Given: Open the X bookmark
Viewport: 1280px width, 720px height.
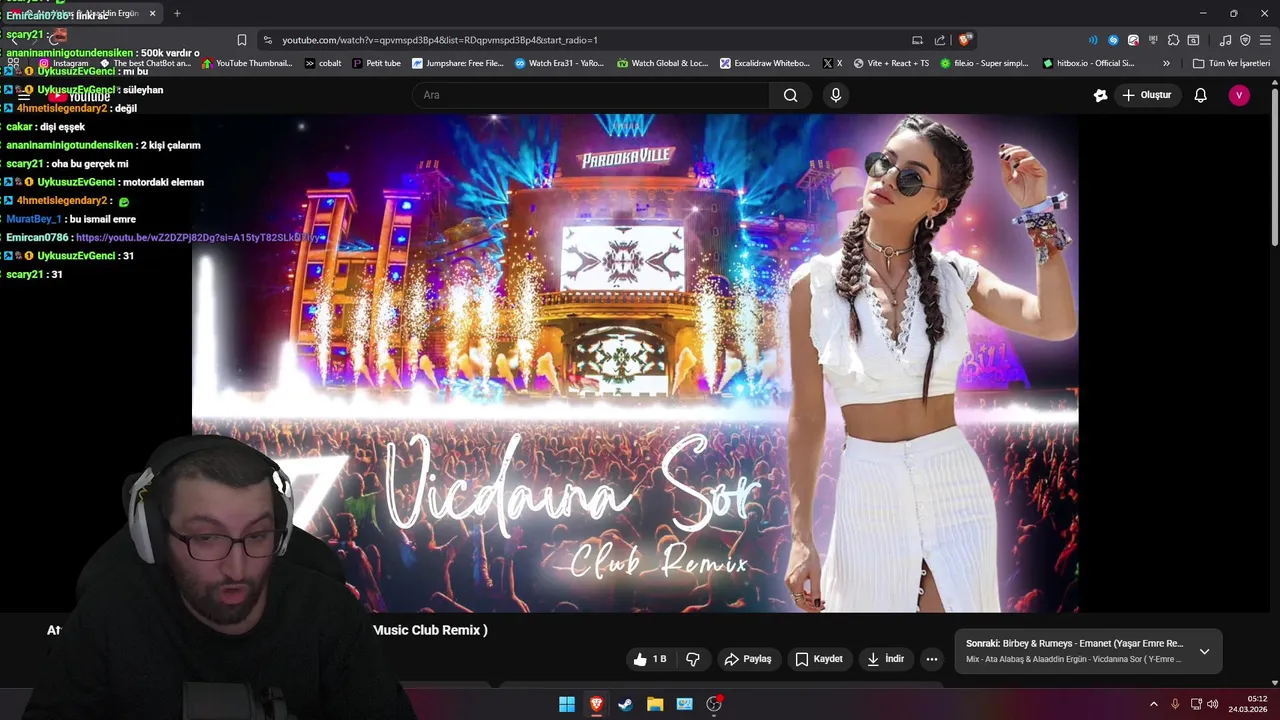Looking at the screenshot, I should 832,63.
